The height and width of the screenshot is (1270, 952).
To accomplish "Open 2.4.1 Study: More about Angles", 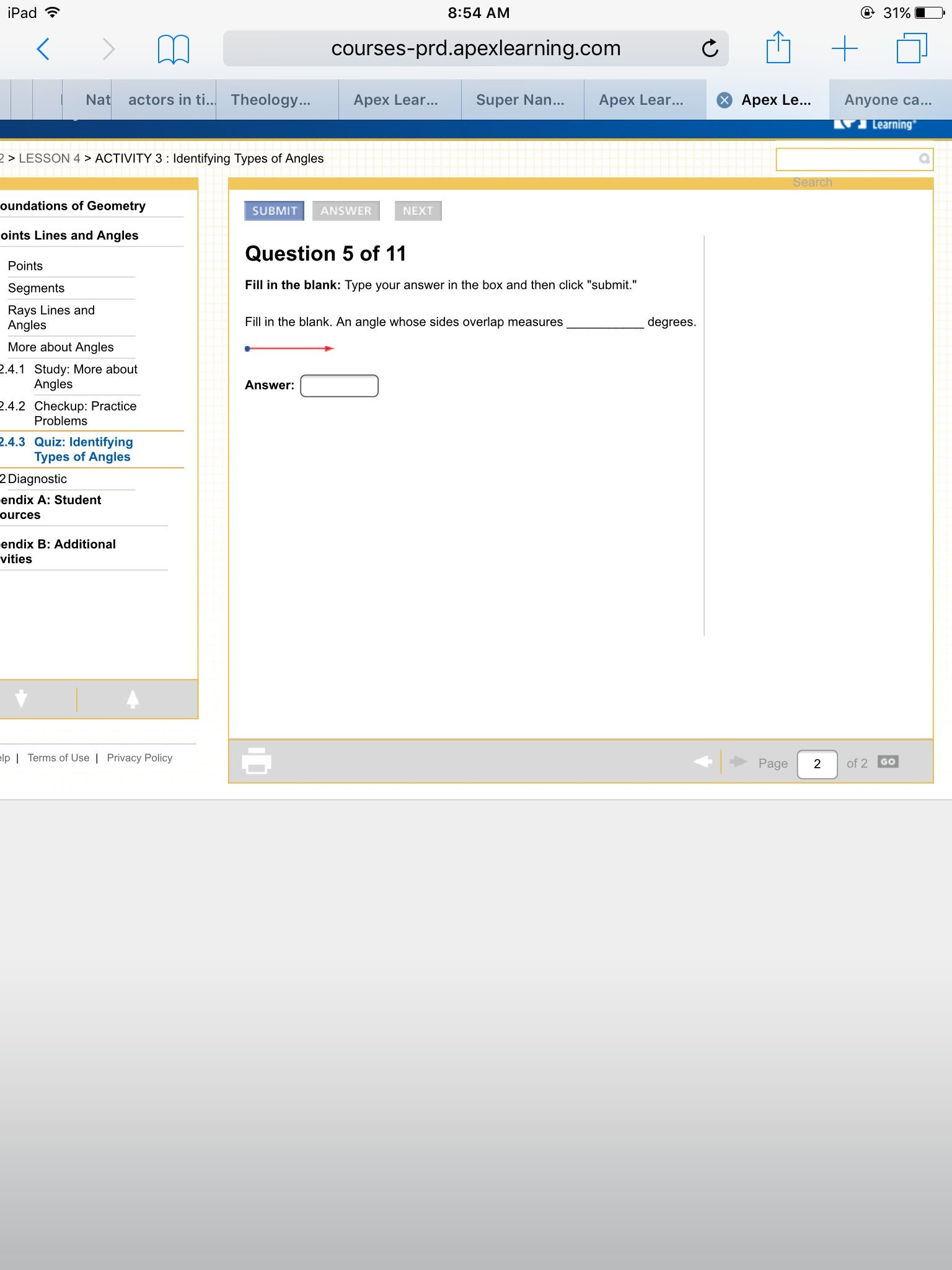I will tap(69, 376).
